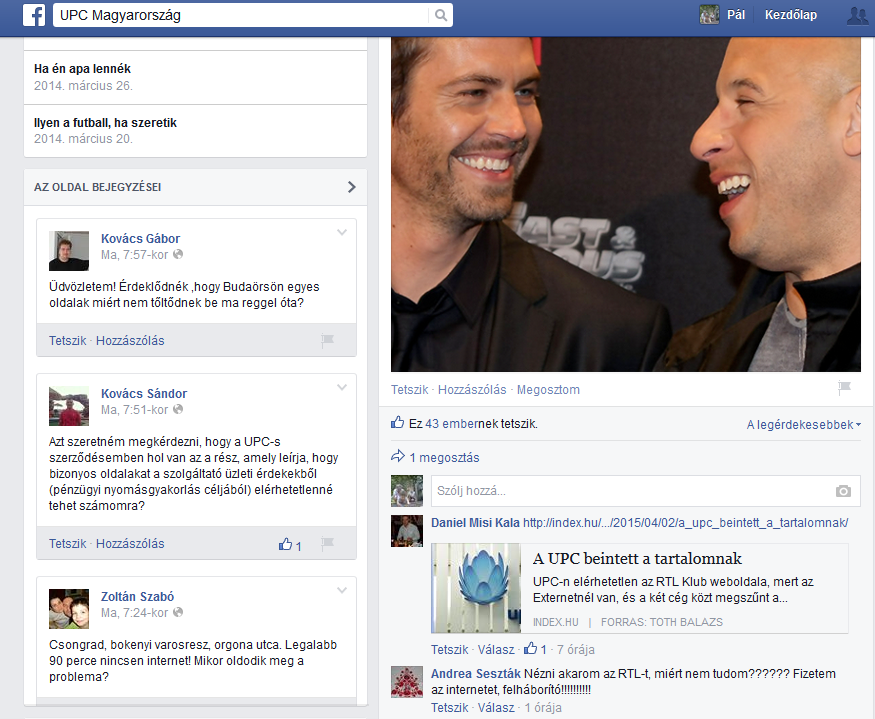Open the note Ilyen a futball, ha szeretik
This screenshot has width=875, height=719.
coord(105,123)
